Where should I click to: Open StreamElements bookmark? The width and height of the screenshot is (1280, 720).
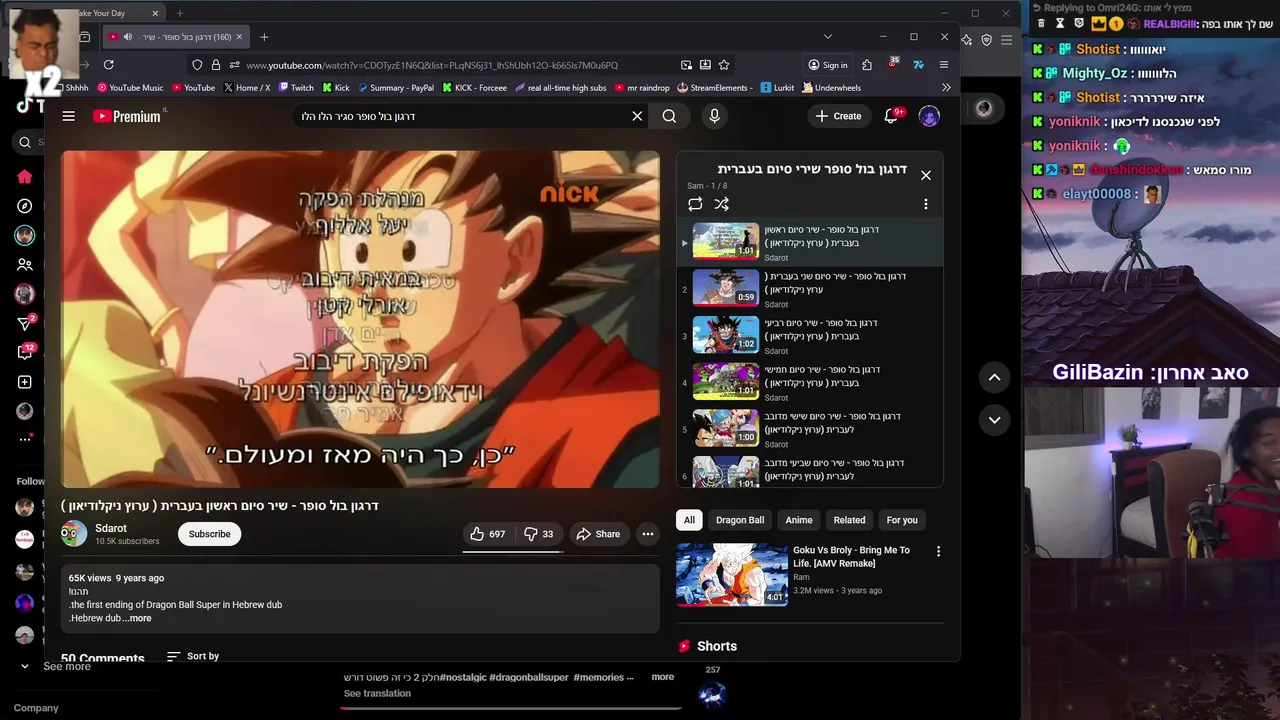point(714,88)
